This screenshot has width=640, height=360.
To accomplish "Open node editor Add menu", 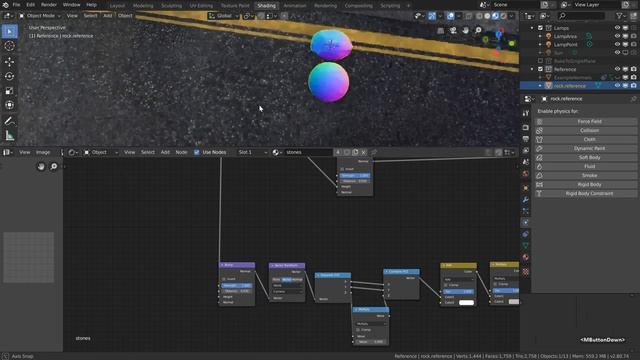I will coord(165,152).
